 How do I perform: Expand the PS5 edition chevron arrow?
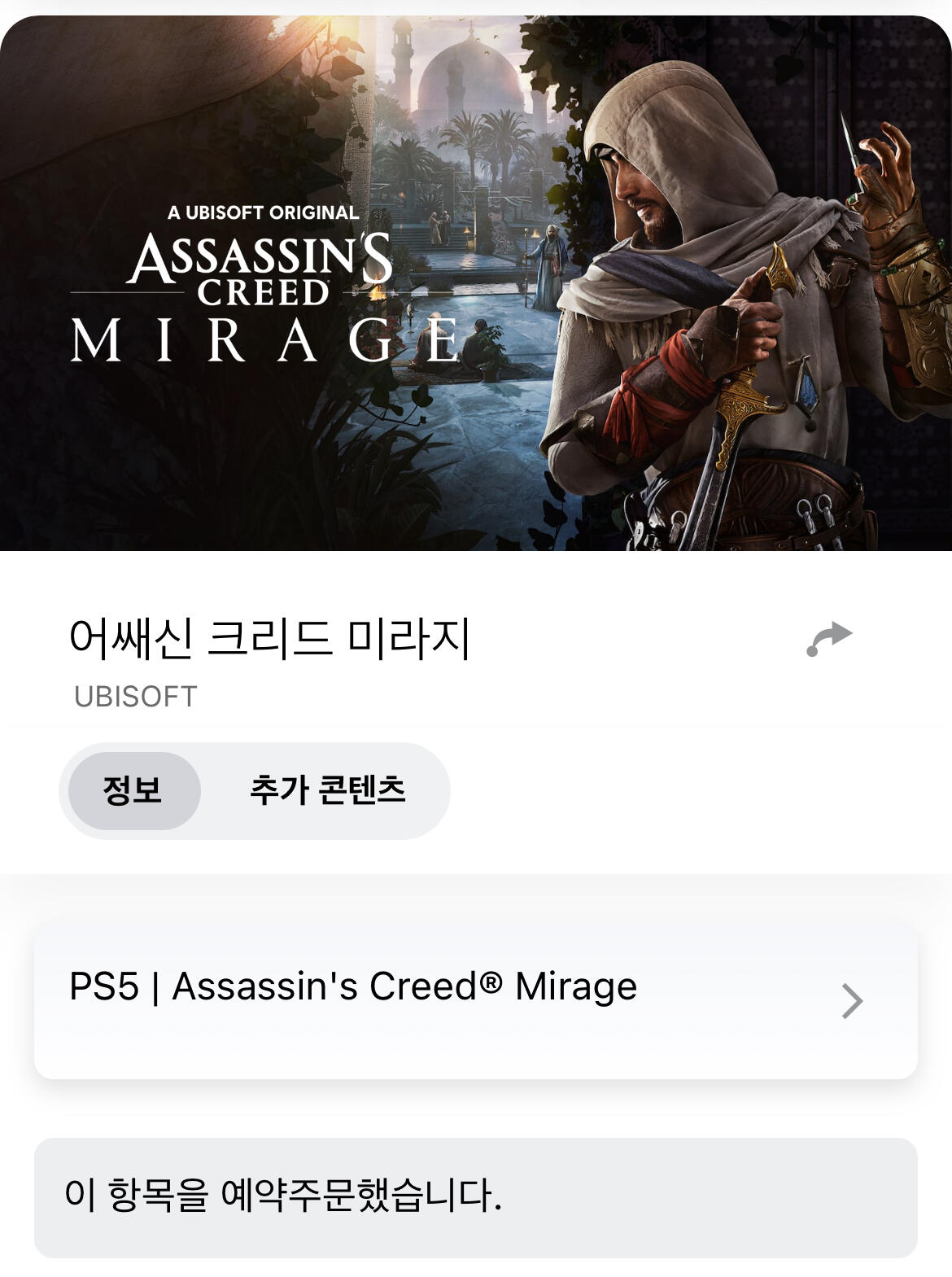[851, 1001]
